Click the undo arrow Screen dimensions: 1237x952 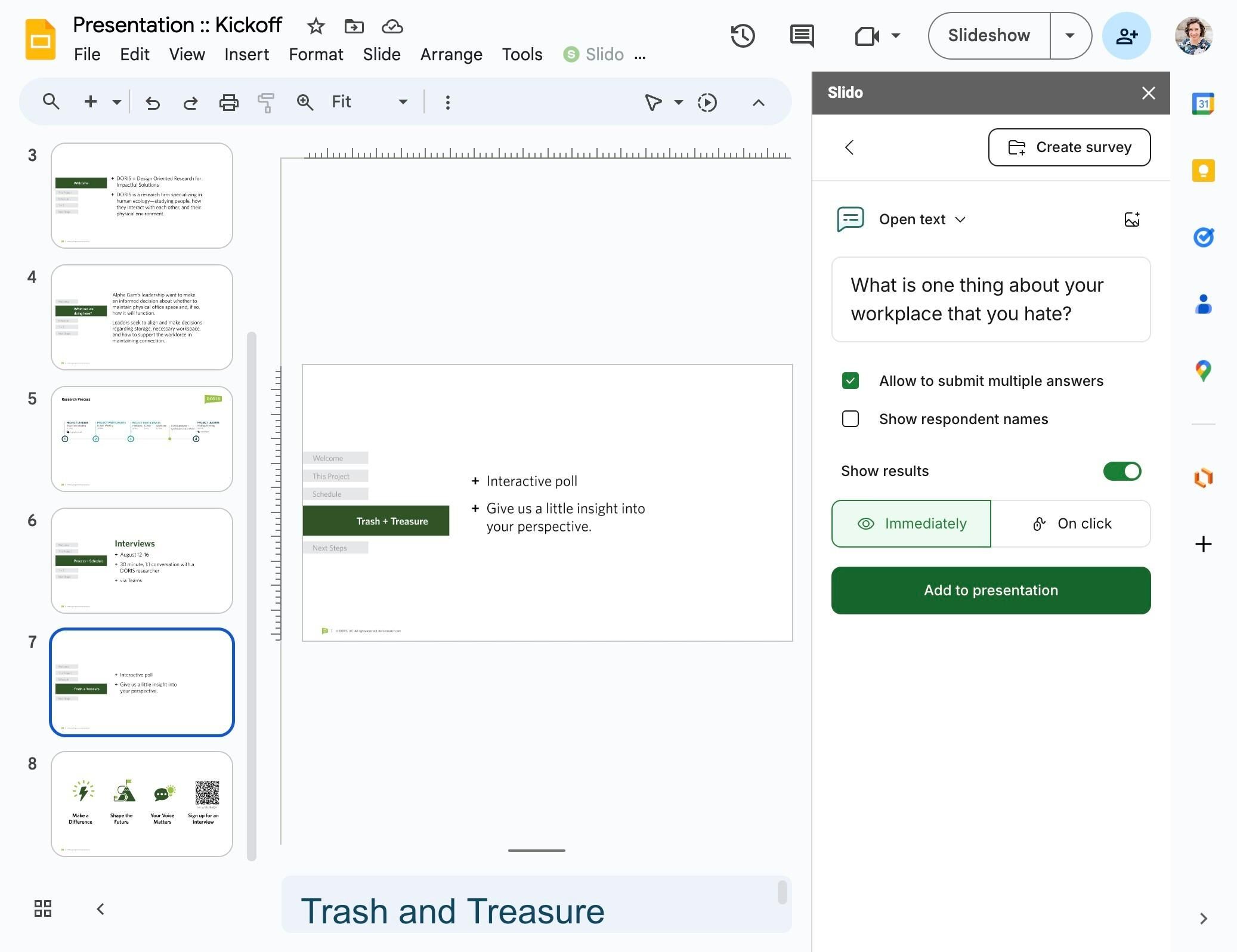[153, 103]
